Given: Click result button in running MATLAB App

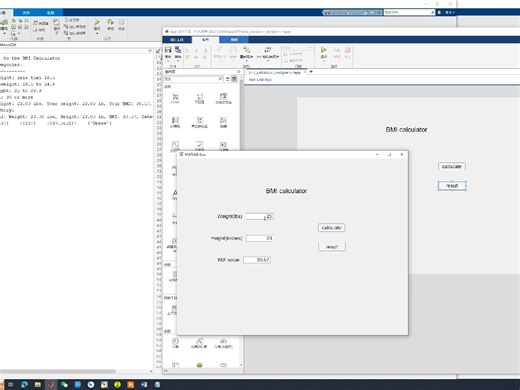Looking at the screenshot, I should [x=332, y=247].
